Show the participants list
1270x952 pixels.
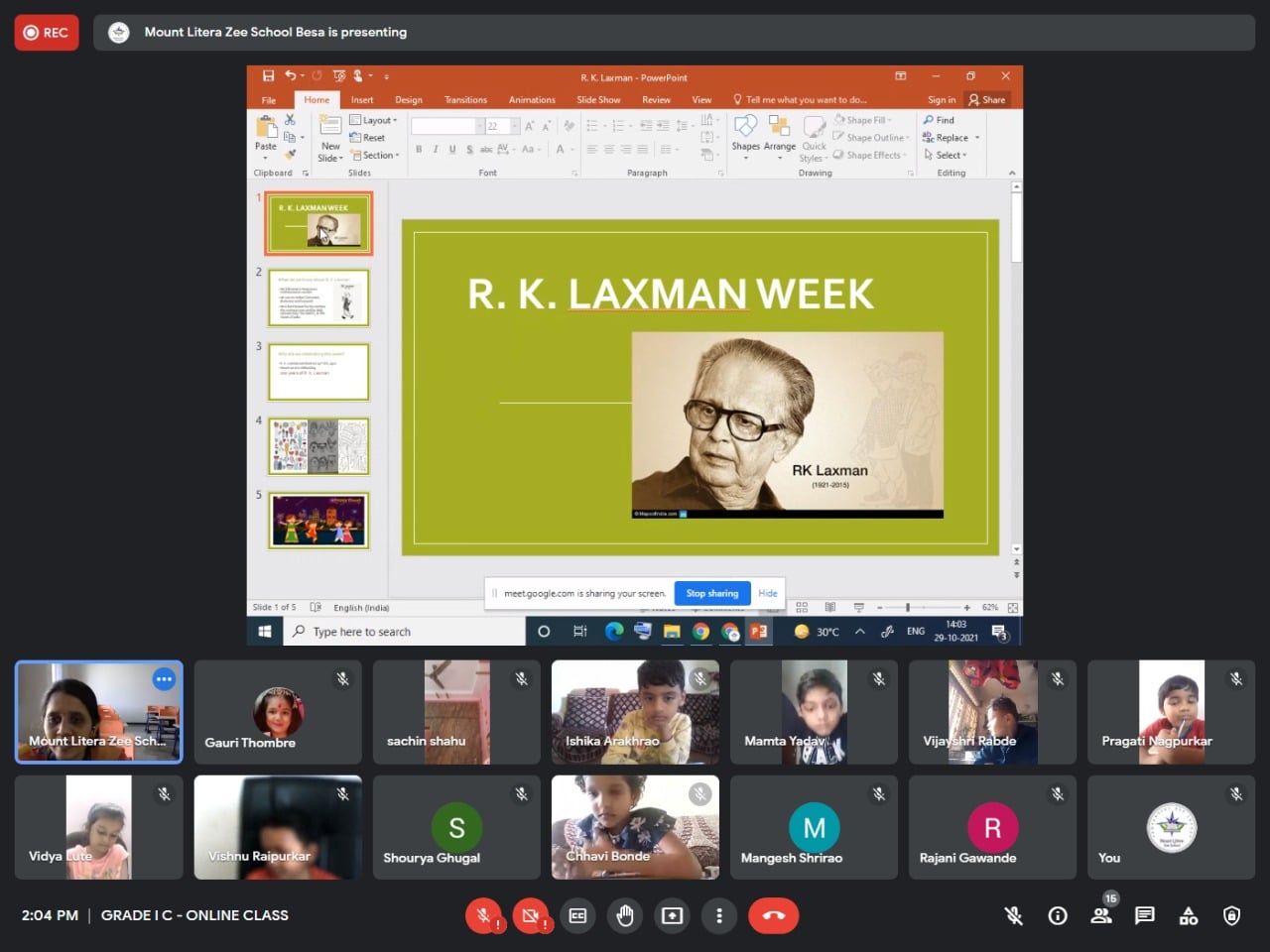coord(1101,915)
